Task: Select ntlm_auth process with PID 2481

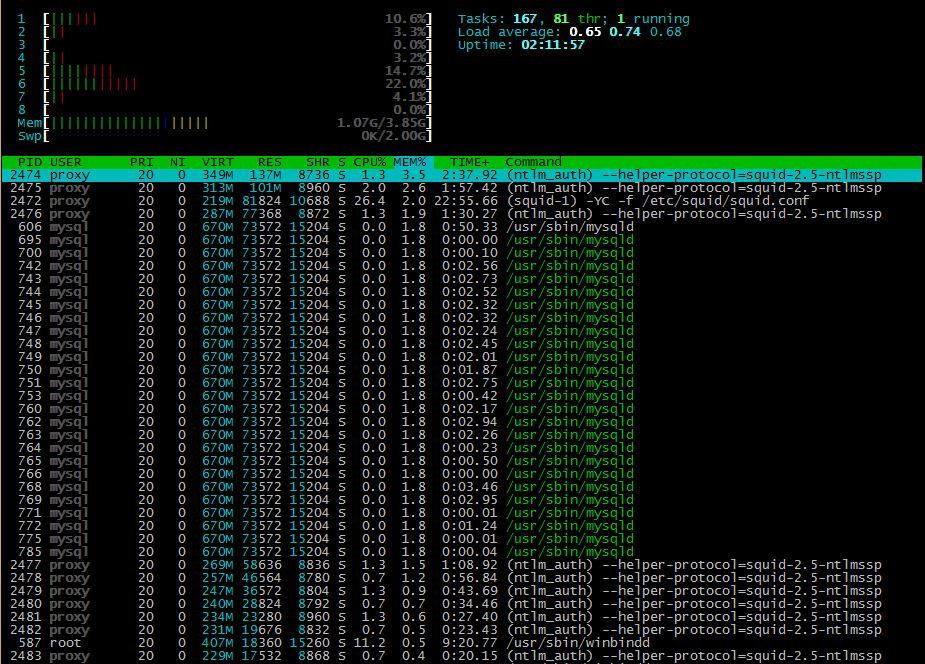Action: tap(462, 616)
